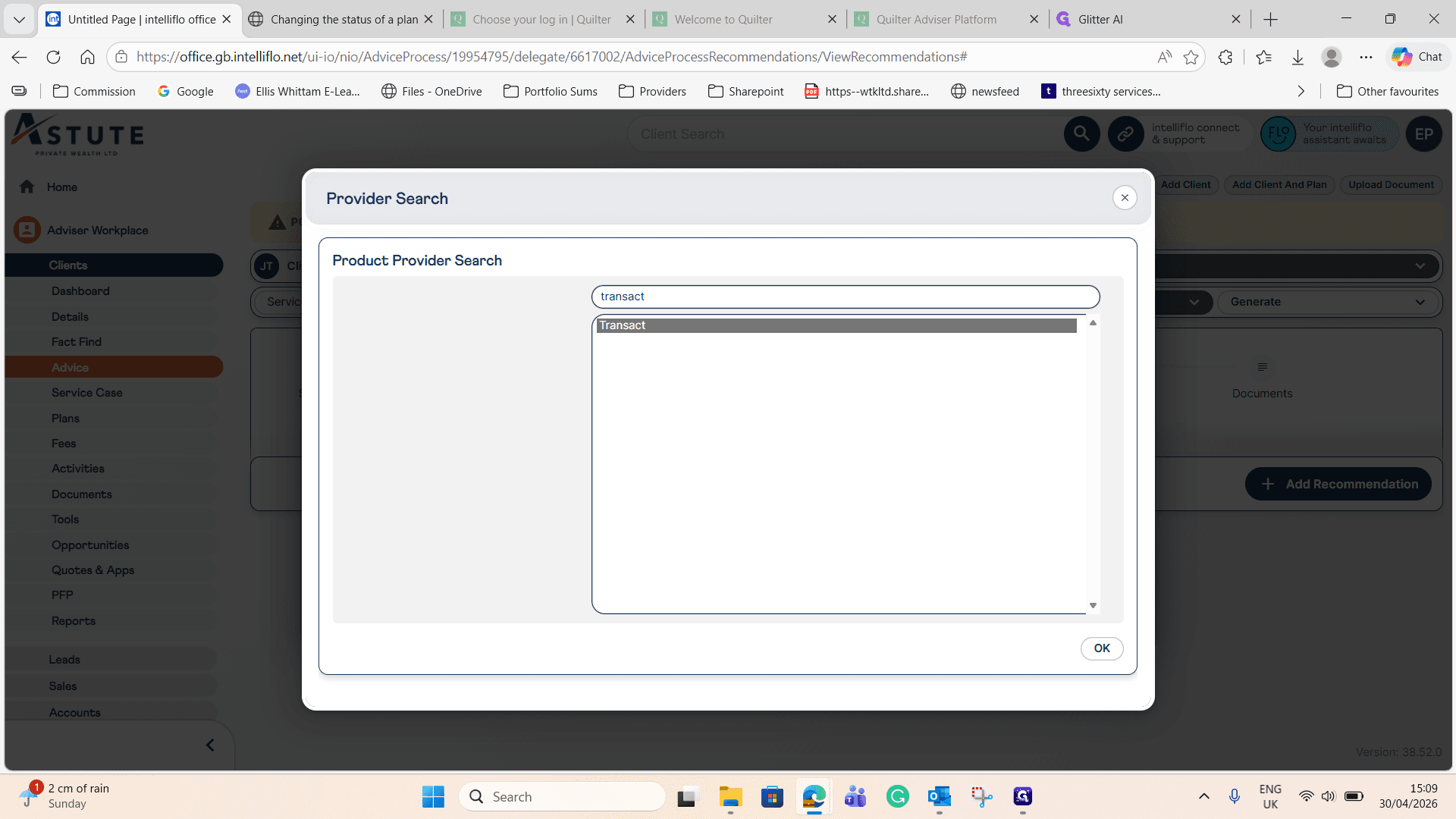Screen dimensions: 1456x819
Task: Refresh the page
Action: pyautogui.click(x=53, y=57)
